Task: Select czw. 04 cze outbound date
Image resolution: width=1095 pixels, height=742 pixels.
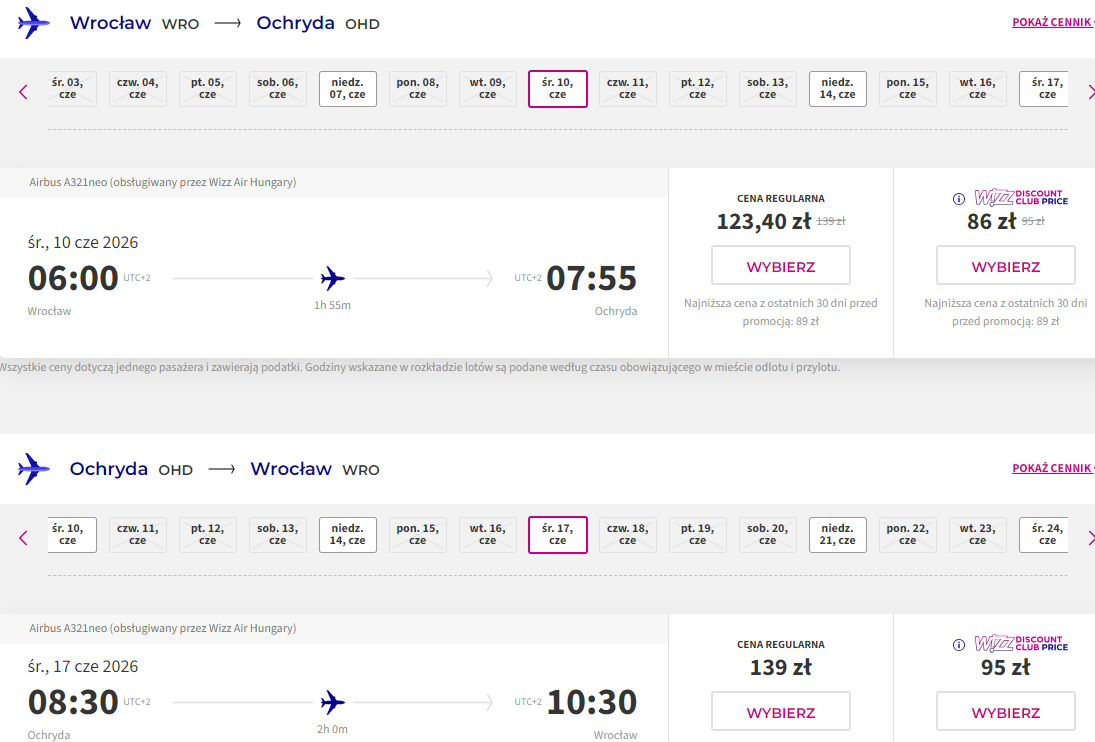Action: (138, 89)
